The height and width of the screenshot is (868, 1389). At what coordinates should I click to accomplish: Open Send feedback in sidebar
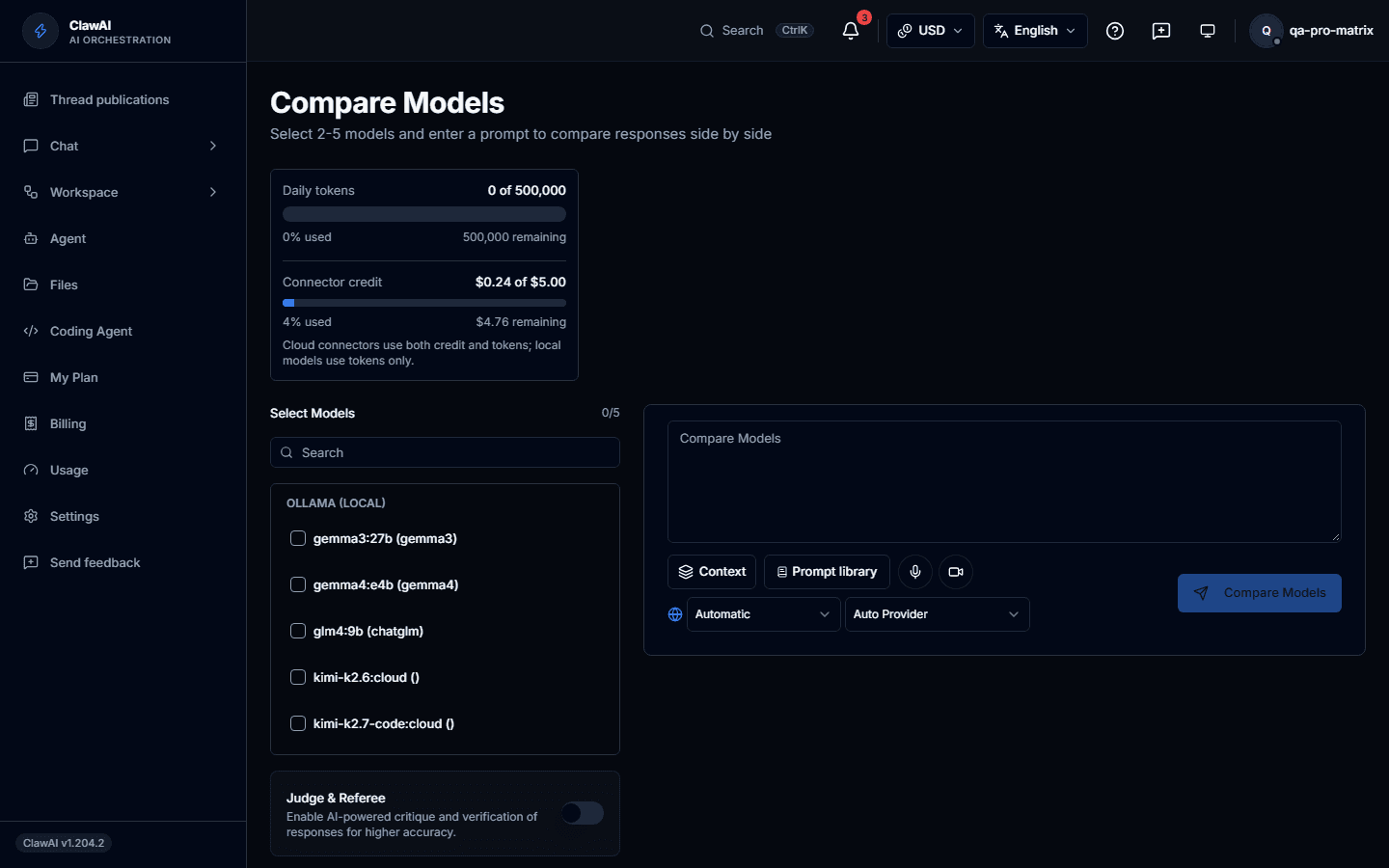pyautogui.click(x=123, y=562)
